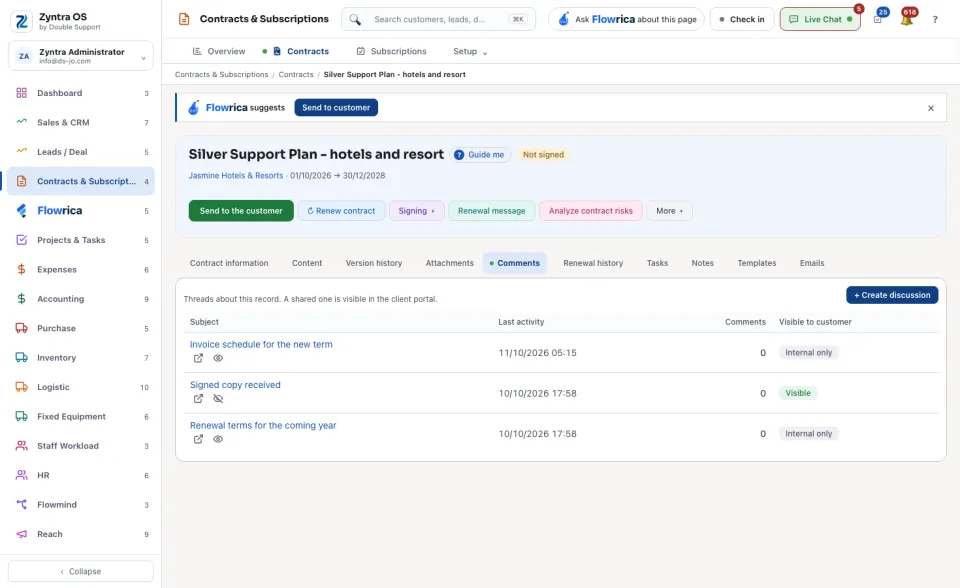Collapse the sidebar
960x588 pixels.
(x=80, y=571)
